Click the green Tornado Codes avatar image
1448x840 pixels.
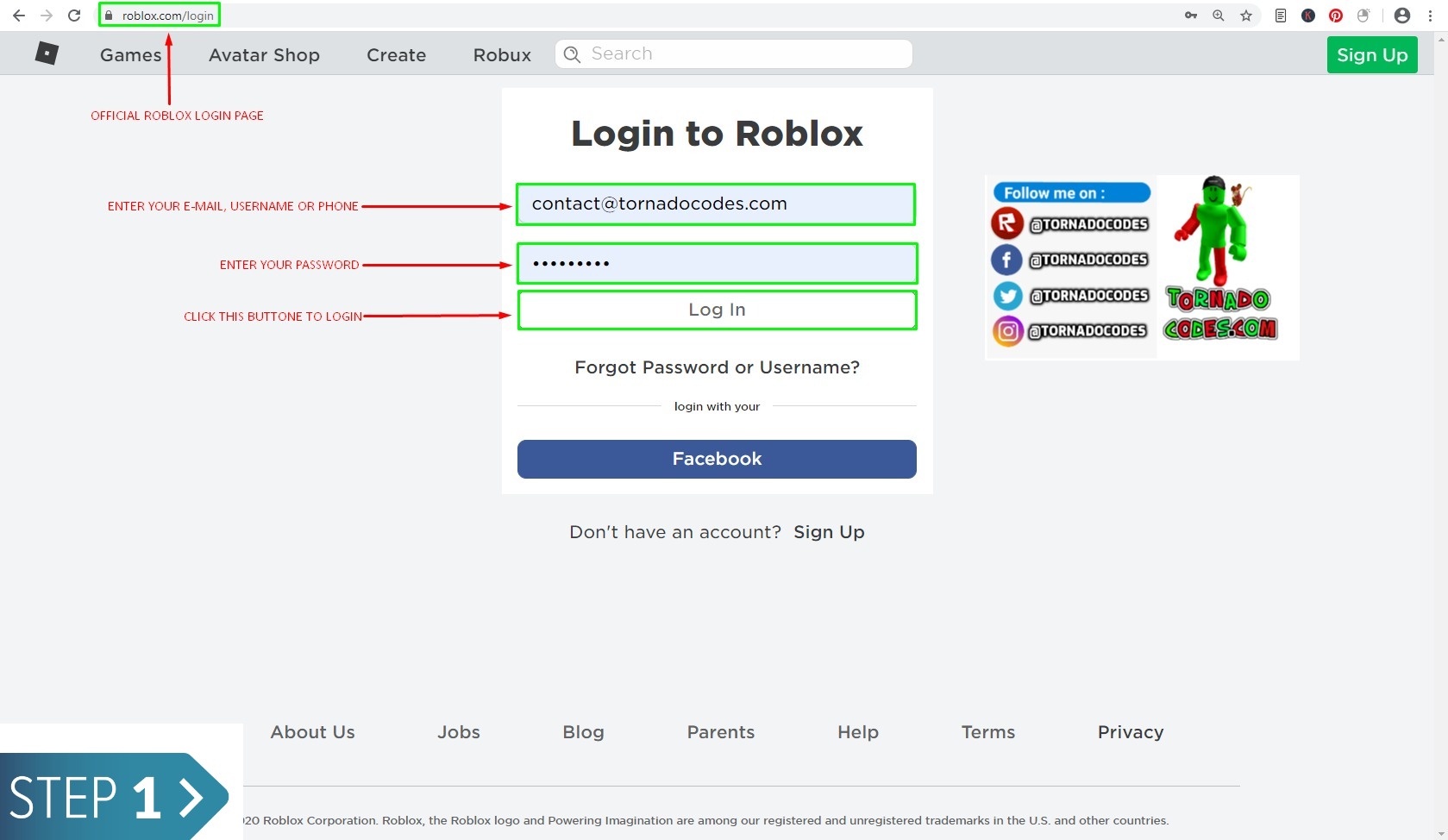click(x=1213, y=229)
